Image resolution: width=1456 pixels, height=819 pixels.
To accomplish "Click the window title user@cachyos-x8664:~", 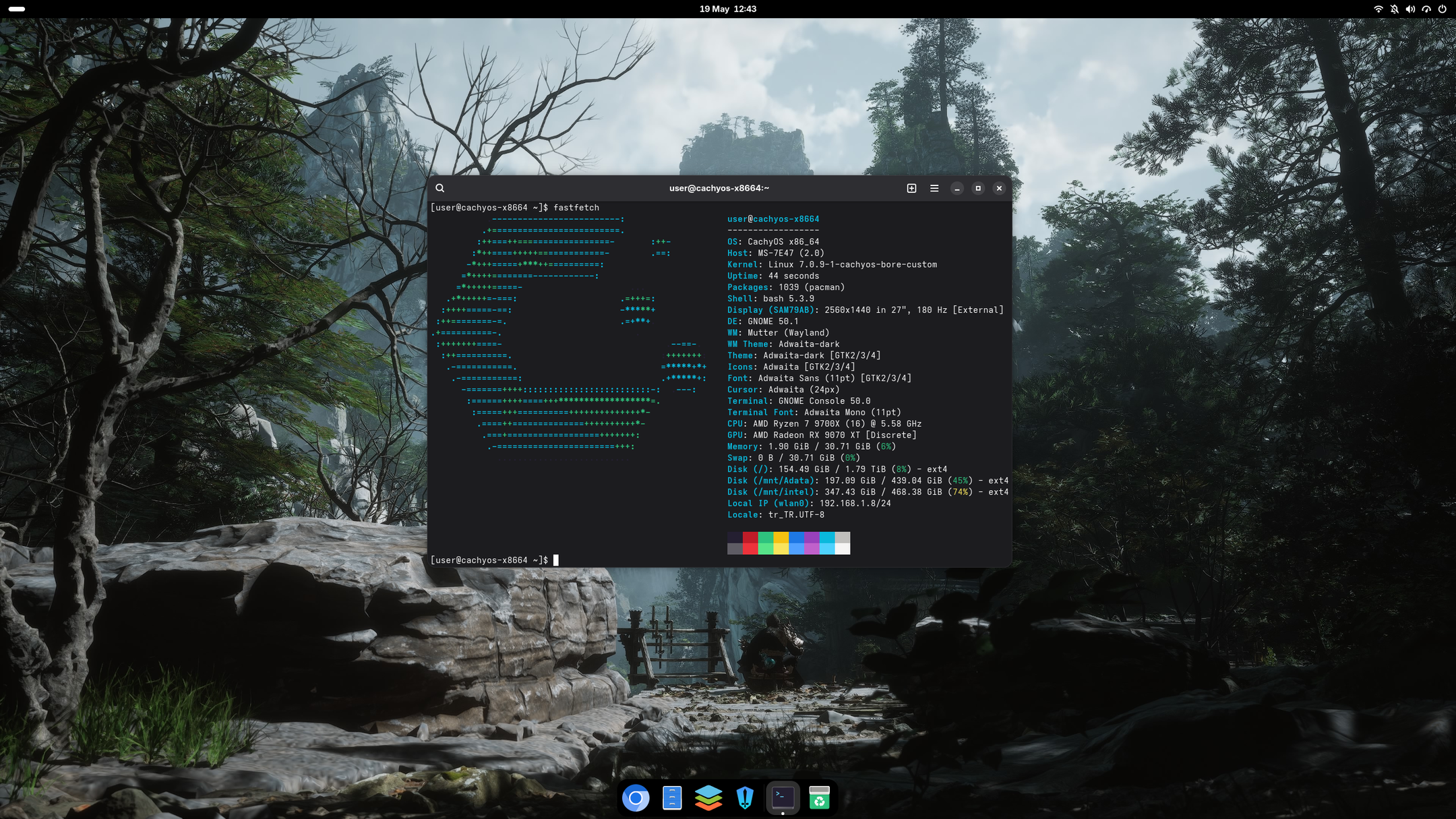I will click(x=719, y=188).
